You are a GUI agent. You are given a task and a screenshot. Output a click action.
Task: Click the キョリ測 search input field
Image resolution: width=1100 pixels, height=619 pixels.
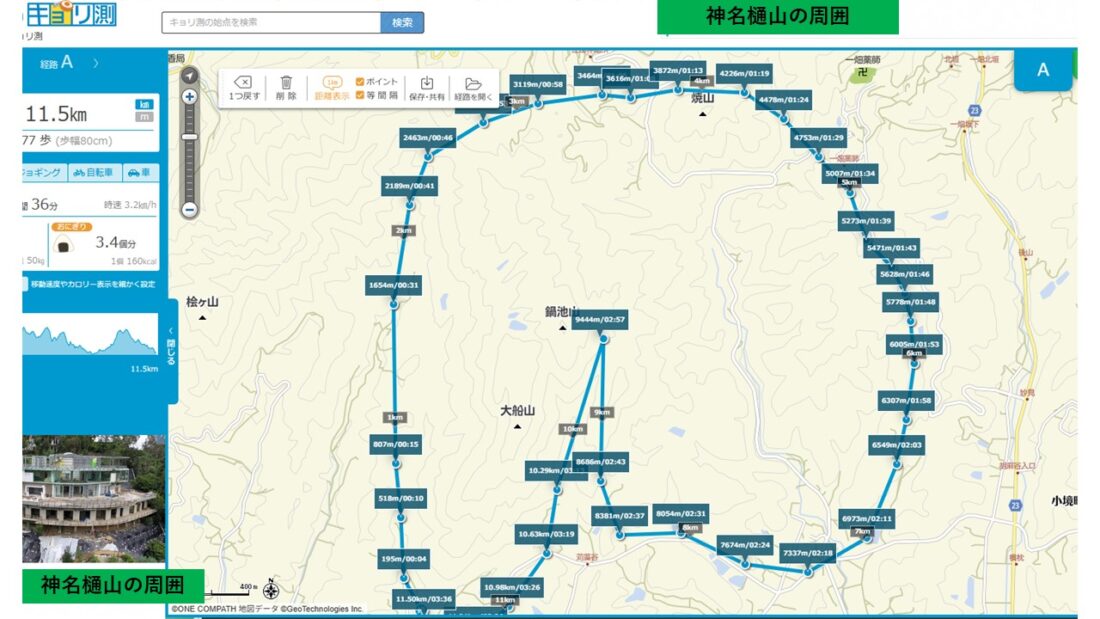(x=271, y=22)
